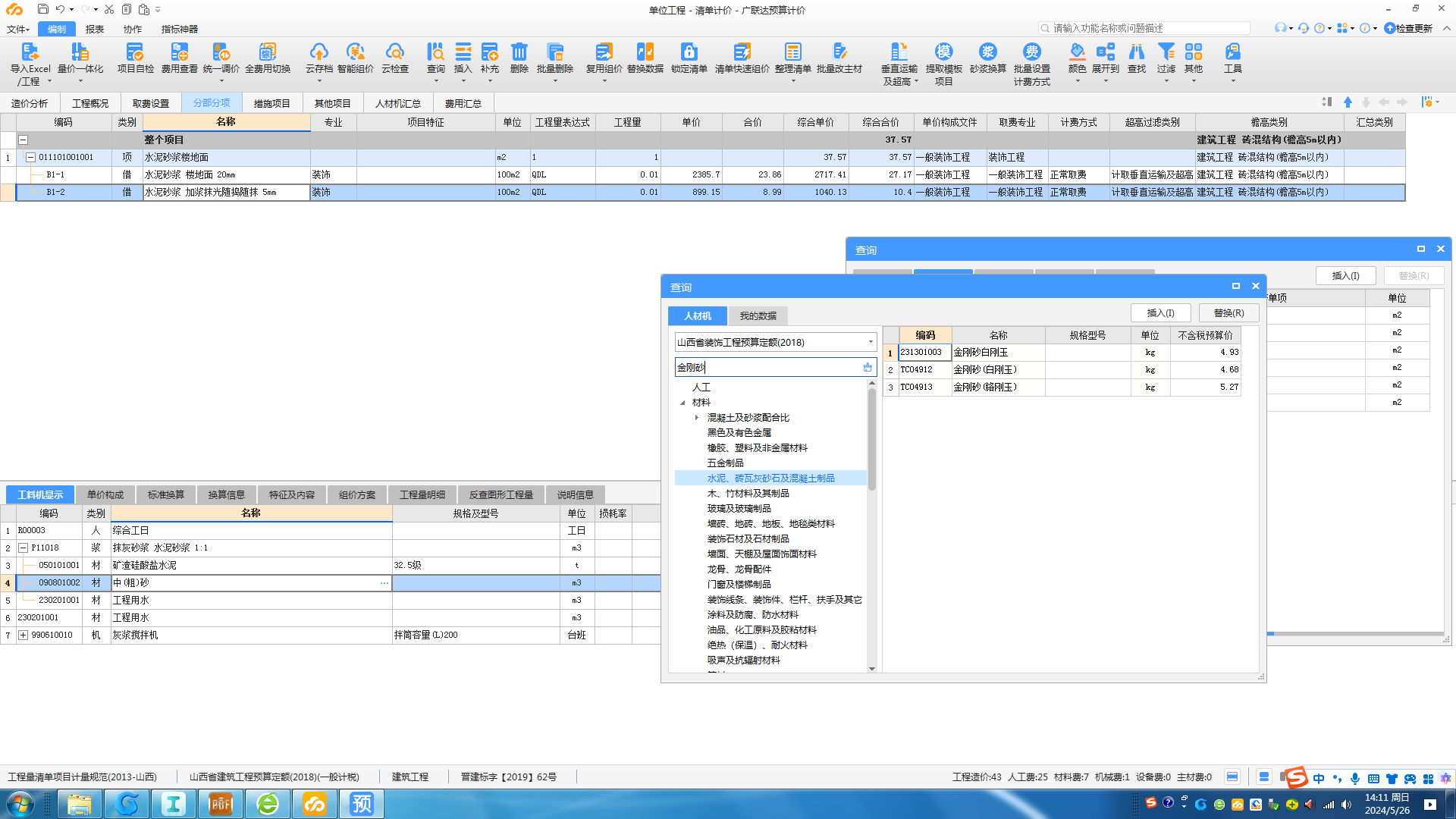Click the 导入Excel/工程 import icon

(30, 52)
